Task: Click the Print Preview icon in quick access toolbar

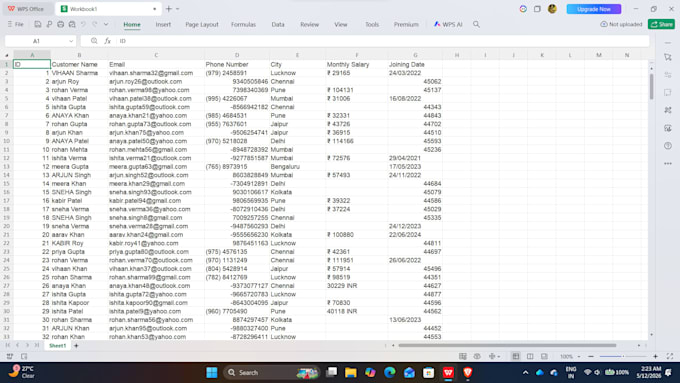Action: [72, 24]
